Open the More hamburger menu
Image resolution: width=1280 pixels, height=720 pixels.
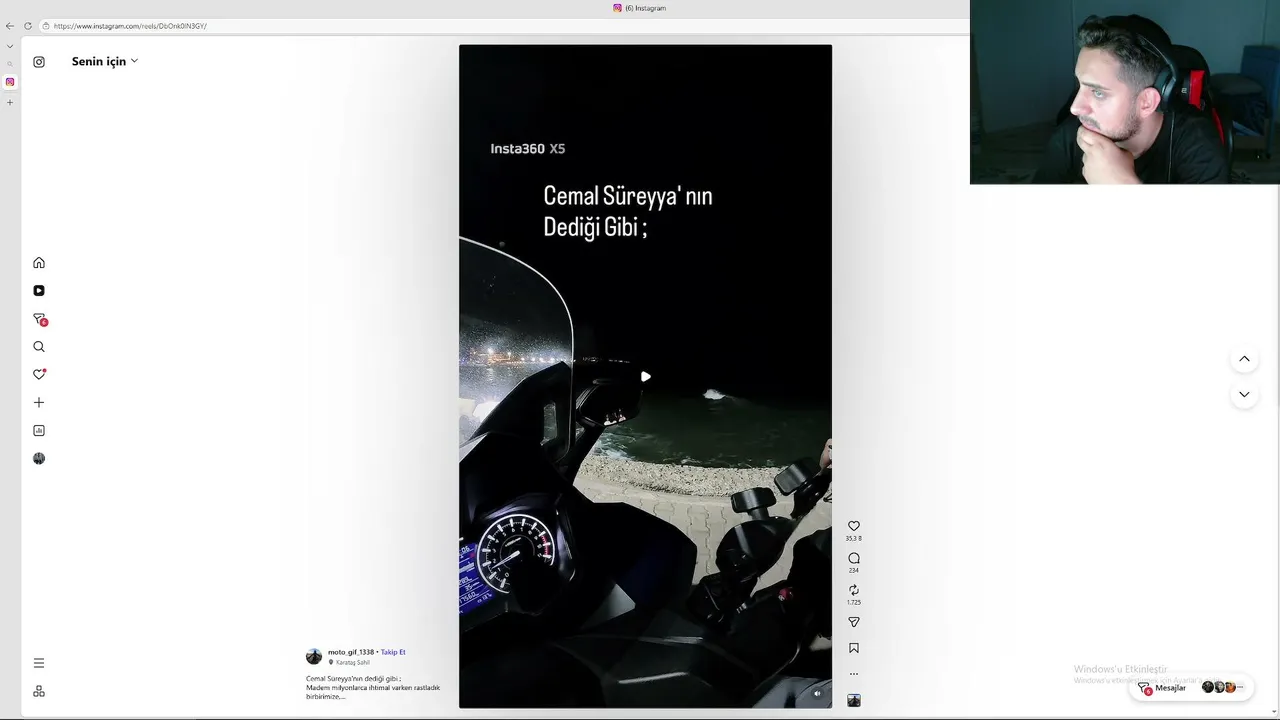pyautogui.click(x=39, y=663)
